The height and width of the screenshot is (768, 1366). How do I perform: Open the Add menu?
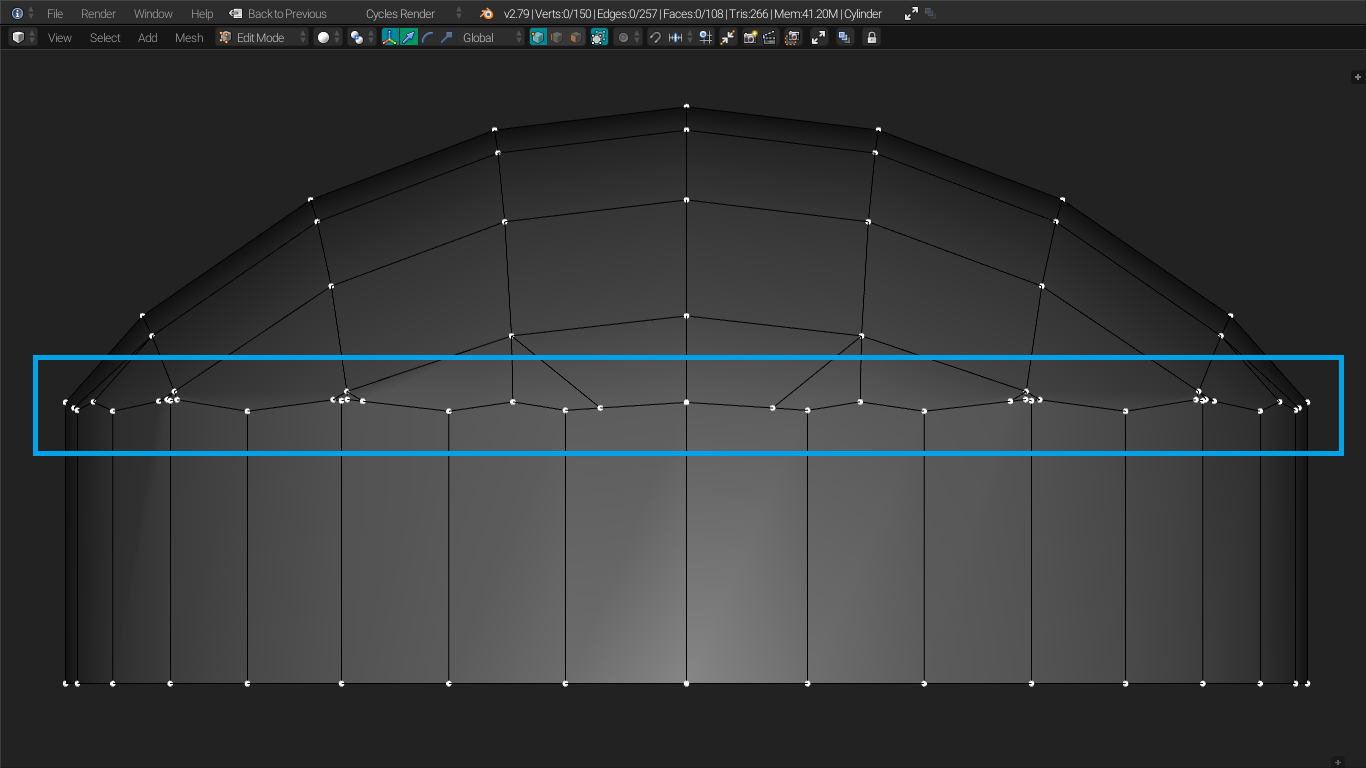coord(148,38)
